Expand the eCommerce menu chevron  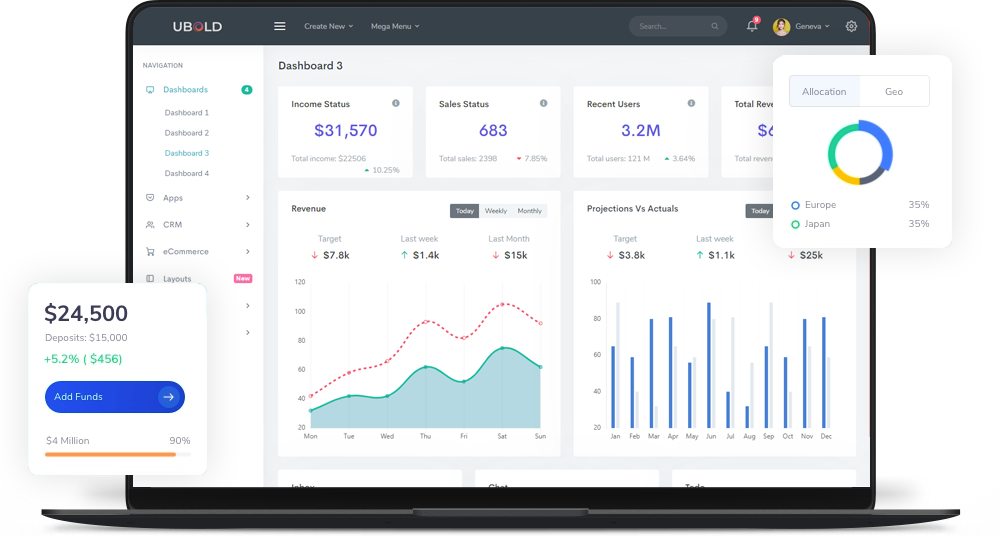[x=247, y=251]
